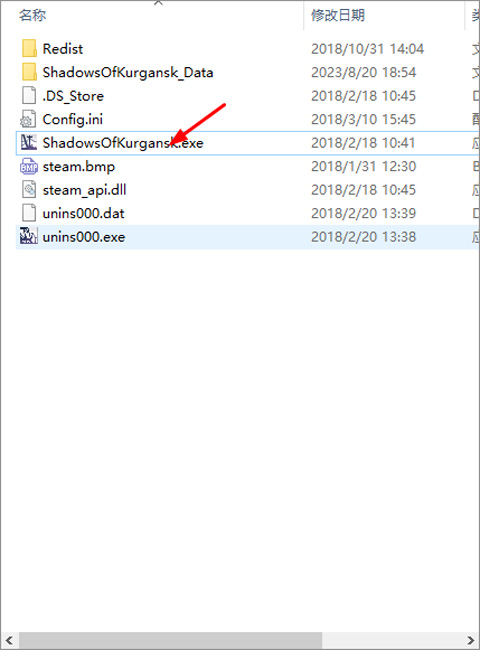480x650 pixels.
Task: Click the sort arrow above the name column
Action: pyautogui.click(x=158, y=3)
